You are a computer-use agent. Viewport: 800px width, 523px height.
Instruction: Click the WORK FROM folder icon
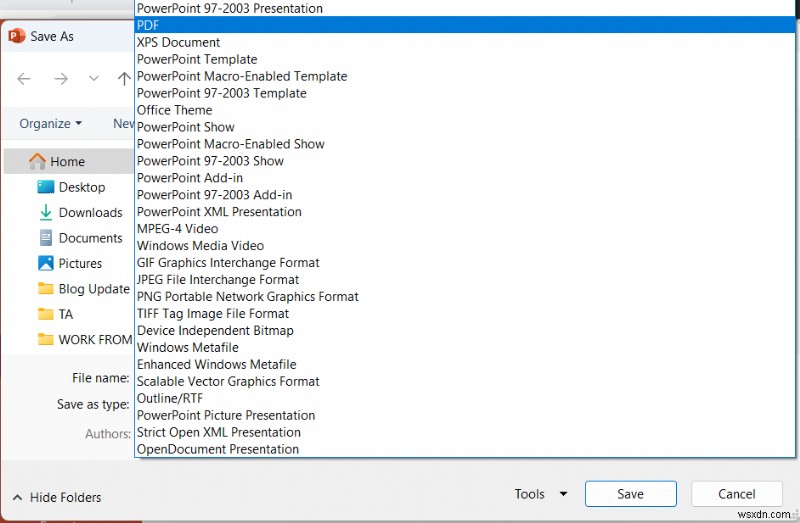(x=45, y=339)
